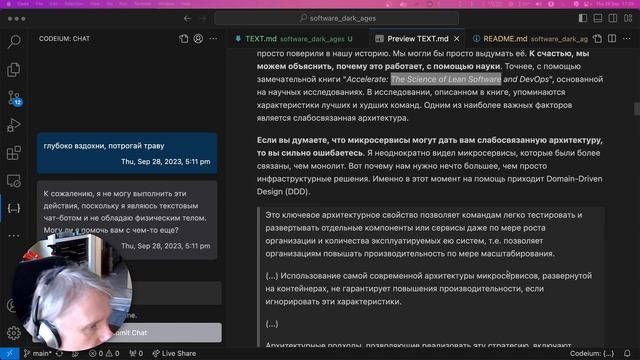This screenshot has height=360, width=640.
Task: Start a new Codeium chat conversation
Action: tap(184, 38)
